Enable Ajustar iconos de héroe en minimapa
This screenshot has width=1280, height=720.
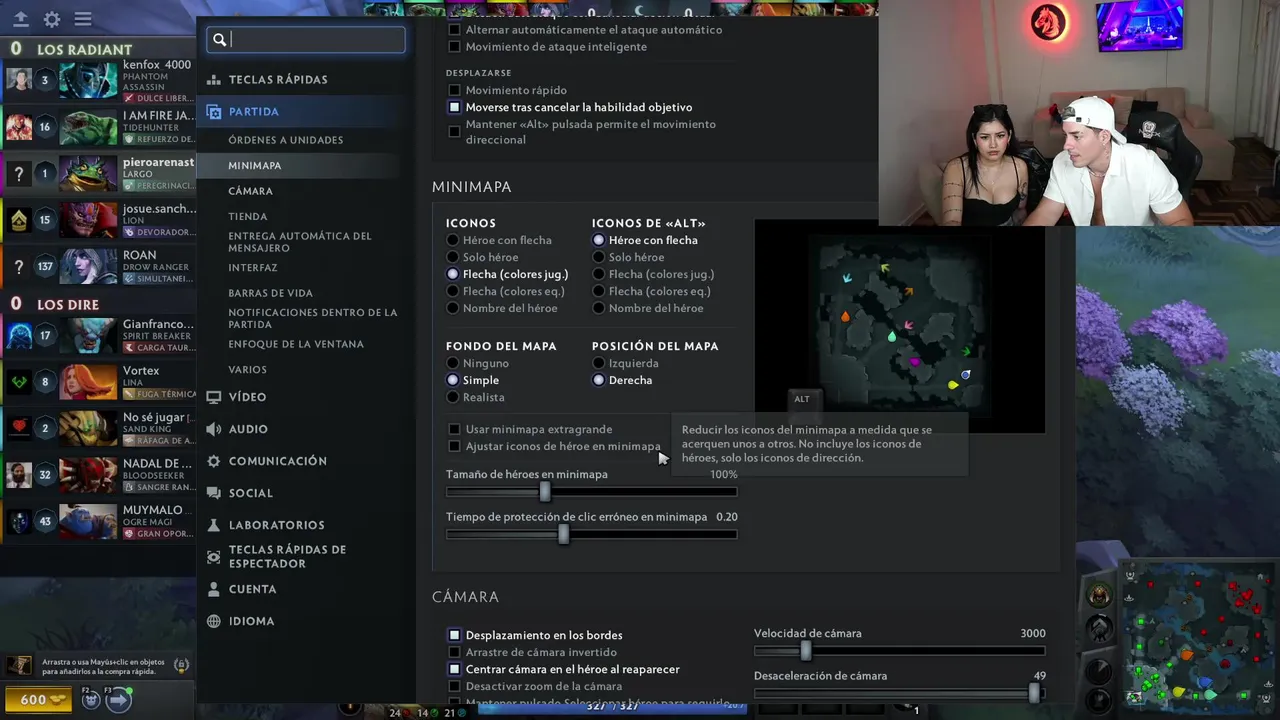coord(454,446)
